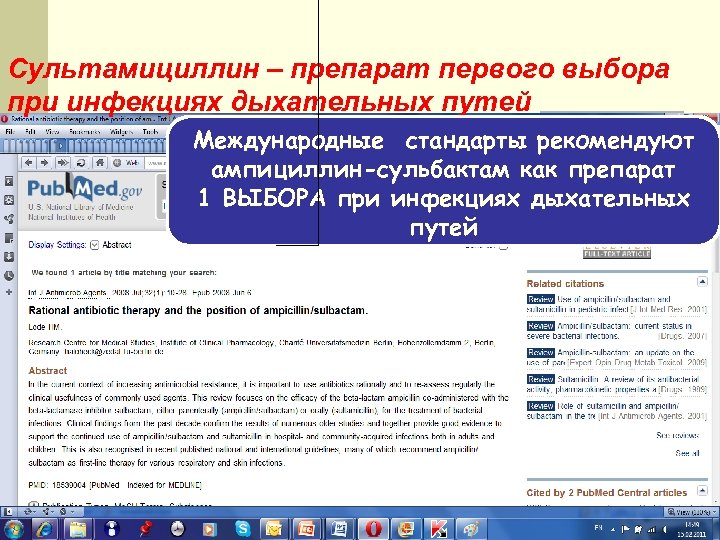Open the home page via house icon

(x=100, y=162)
